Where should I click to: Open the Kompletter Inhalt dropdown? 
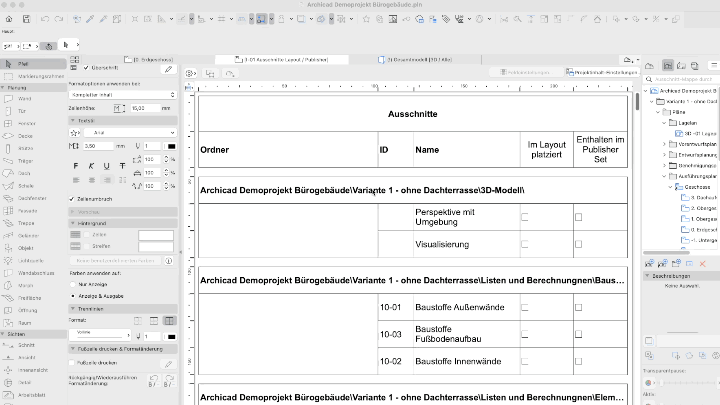tap(121, 94)
